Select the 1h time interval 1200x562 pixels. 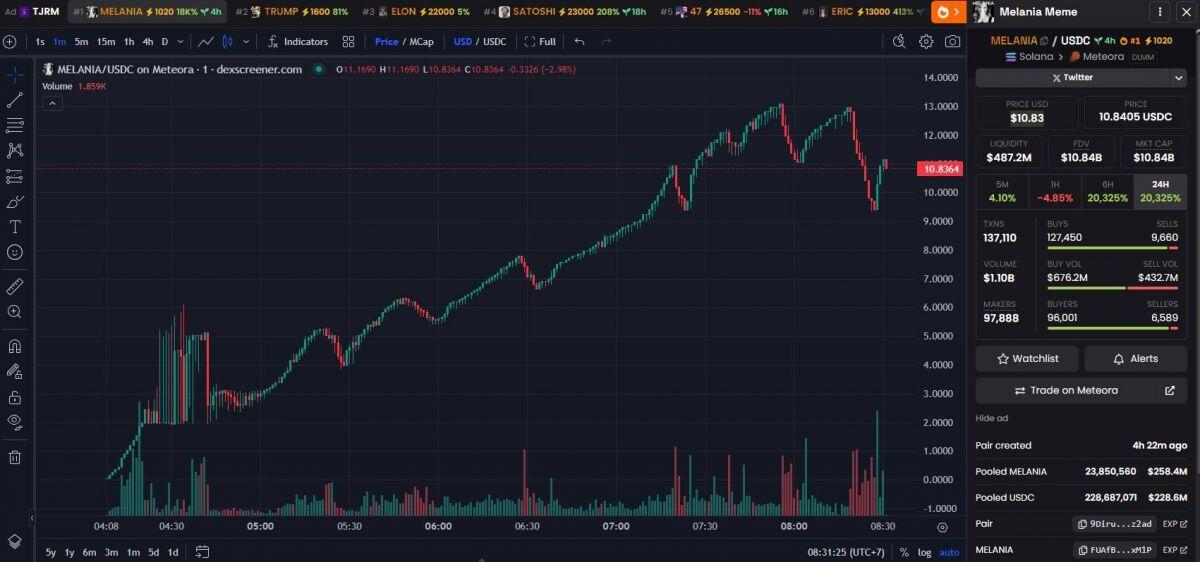129,42
